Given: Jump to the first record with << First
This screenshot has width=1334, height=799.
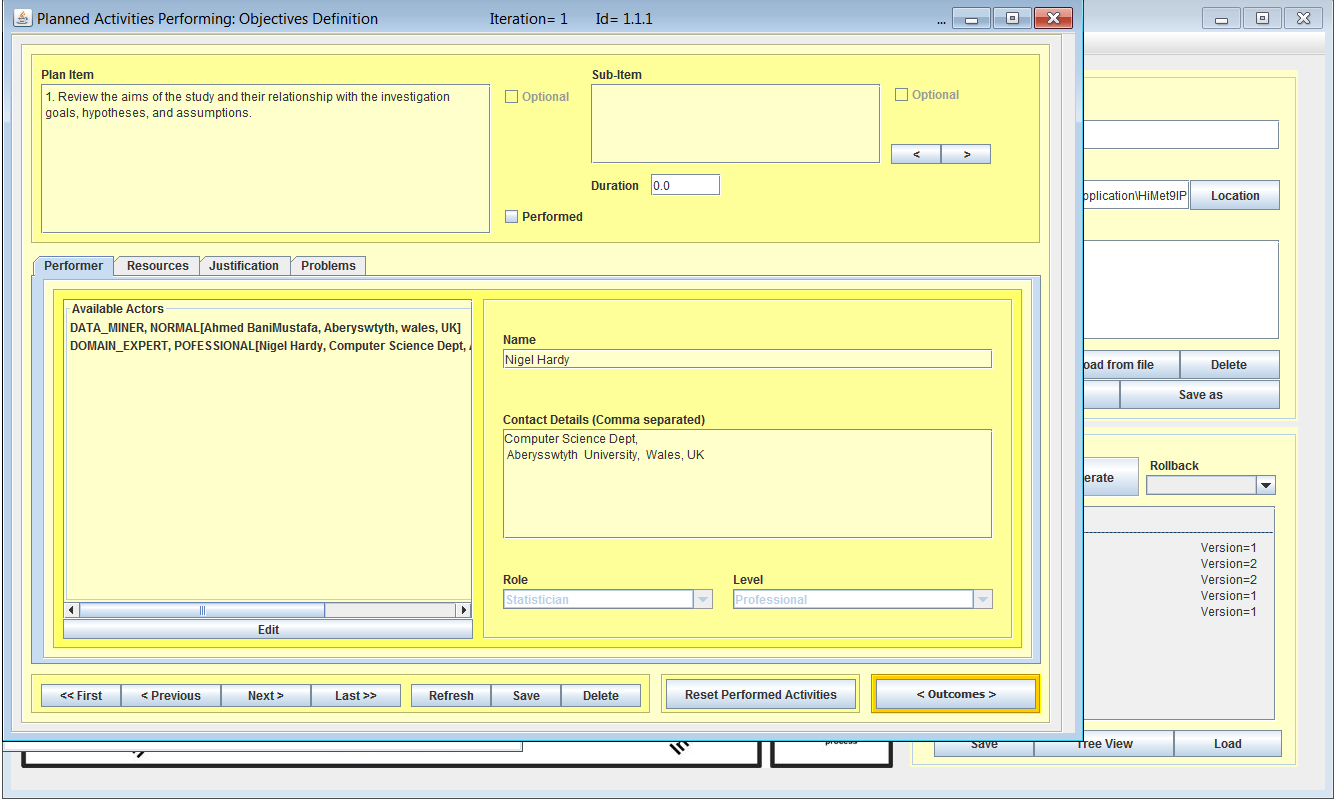Looking at the screenshot, I should click(81, 696).
